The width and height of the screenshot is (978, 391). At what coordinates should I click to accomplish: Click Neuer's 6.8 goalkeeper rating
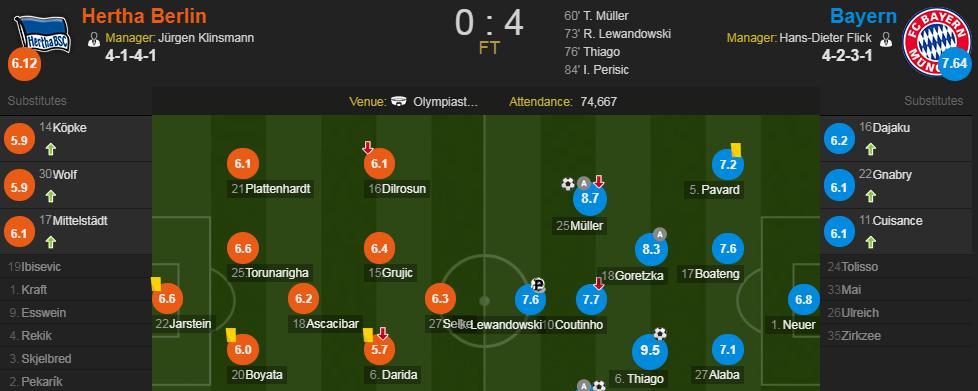point(803,300)
